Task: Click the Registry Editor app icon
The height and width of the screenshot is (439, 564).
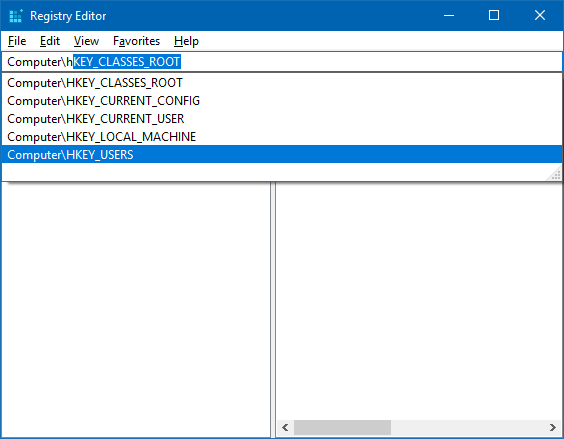Action: pyautogui.click(x=16, y=16)
